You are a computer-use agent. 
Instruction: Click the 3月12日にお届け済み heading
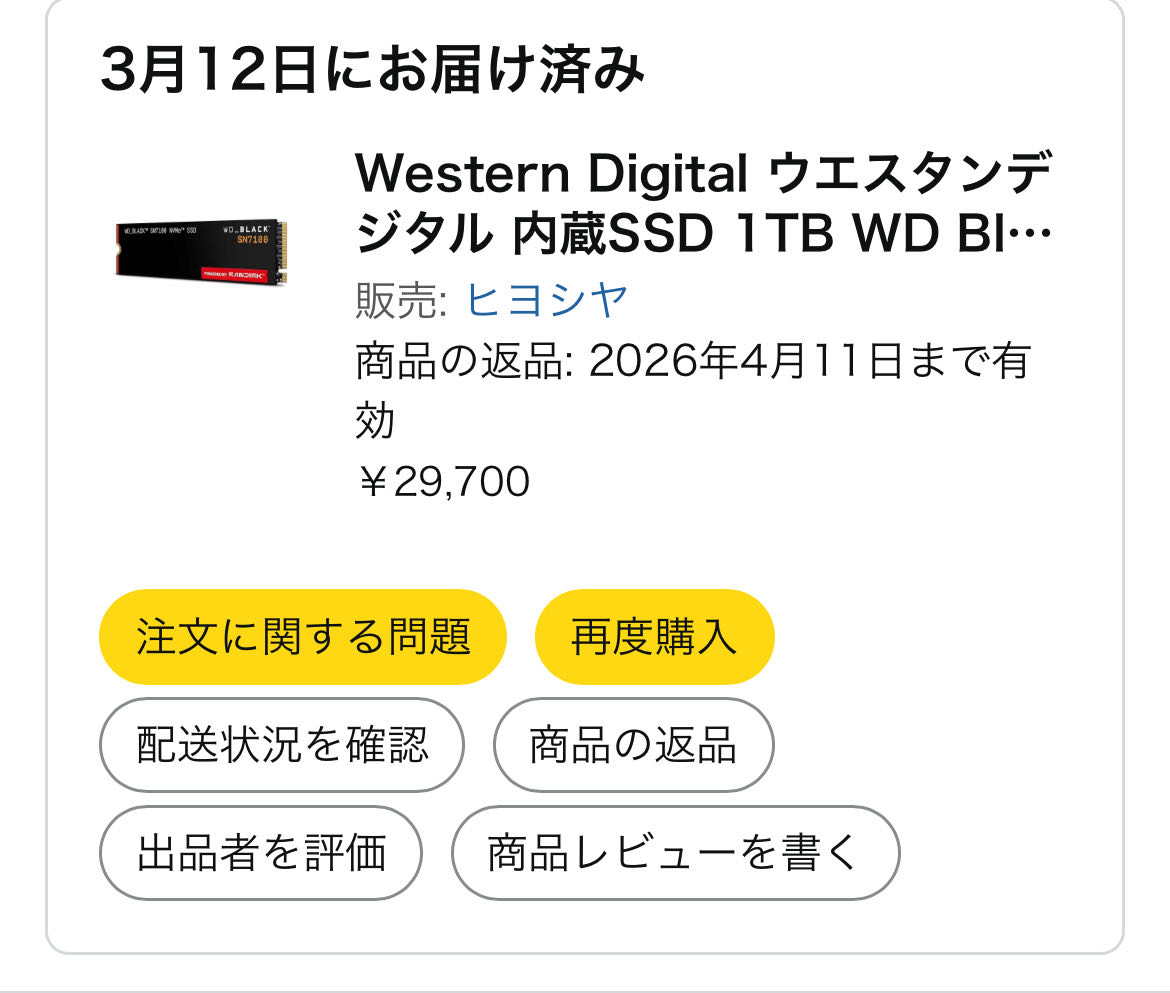[x=372, y=72]
